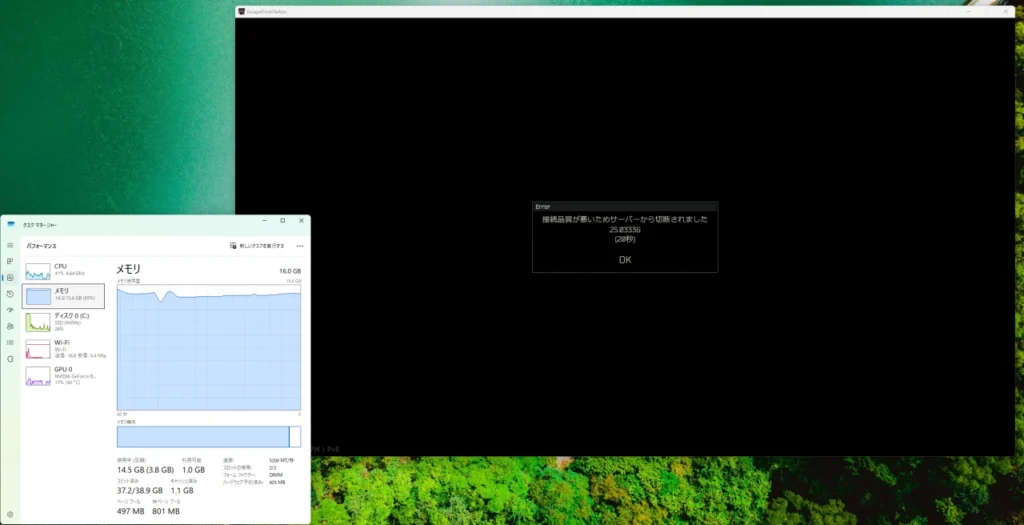Select the ディスク 0 (C:) entry

click(x=63, y=321)
